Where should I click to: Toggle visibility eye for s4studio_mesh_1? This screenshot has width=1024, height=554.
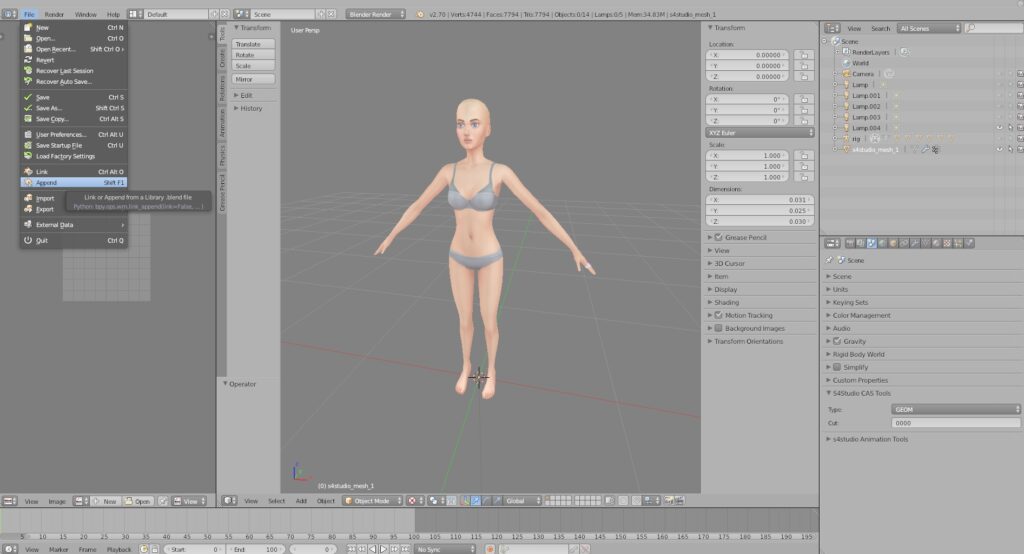pyautogui.click(x=999, y=149)
